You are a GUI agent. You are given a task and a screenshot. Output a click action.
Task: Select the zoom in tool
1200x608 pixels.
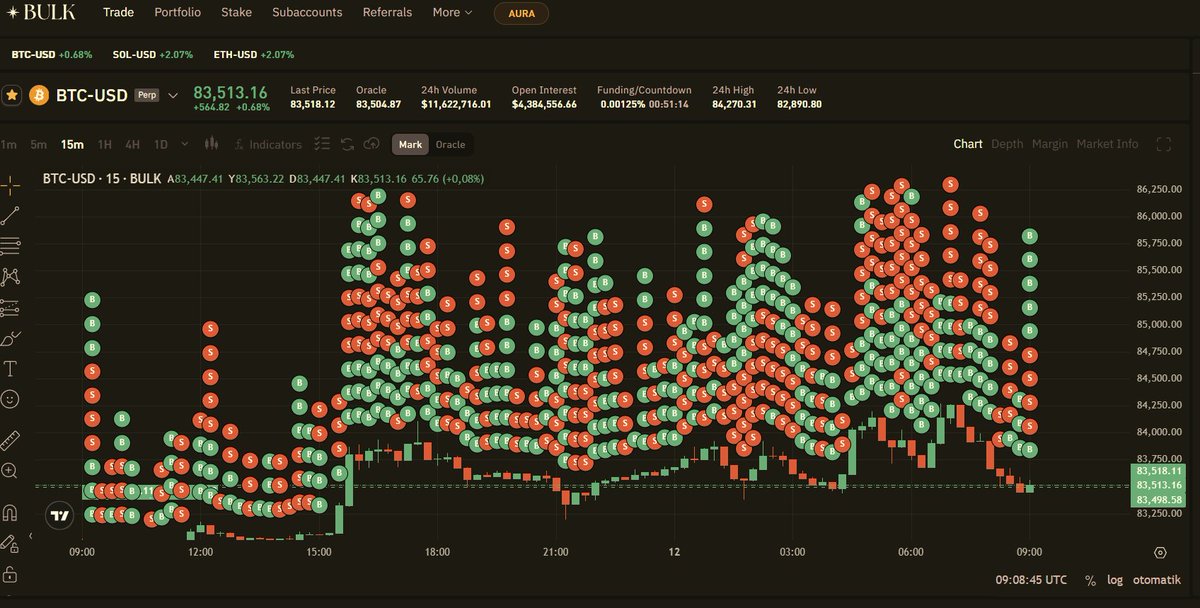(x=11, y=471)
